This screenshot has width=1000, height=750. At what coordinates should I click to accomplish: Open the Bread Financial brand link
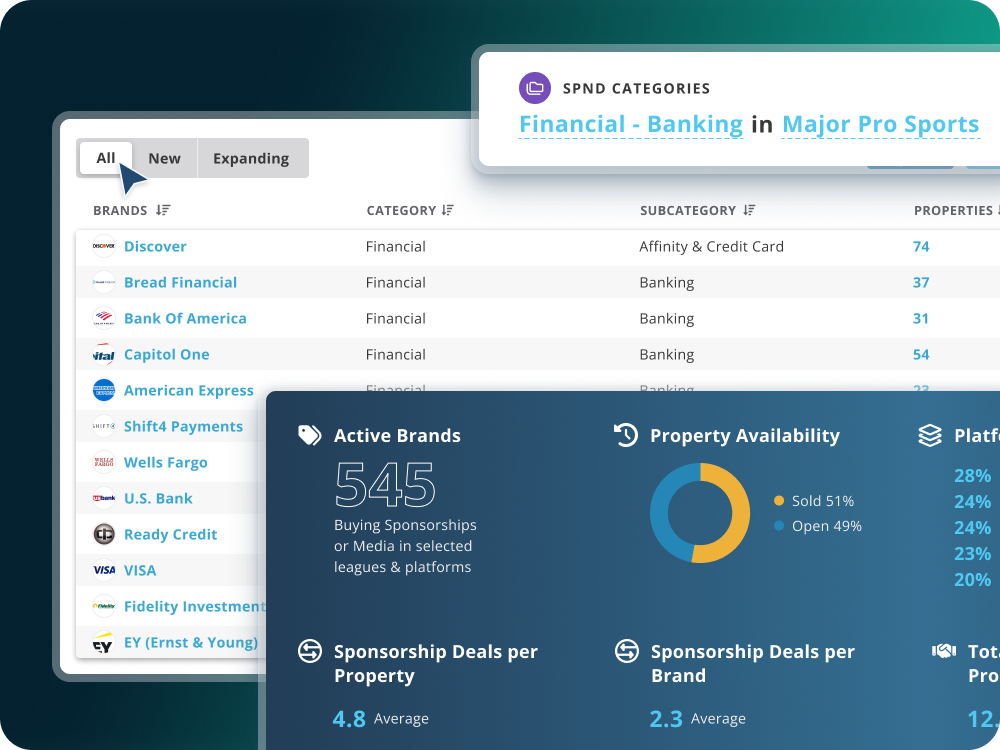pyautogui.click(x=180, y=283)
